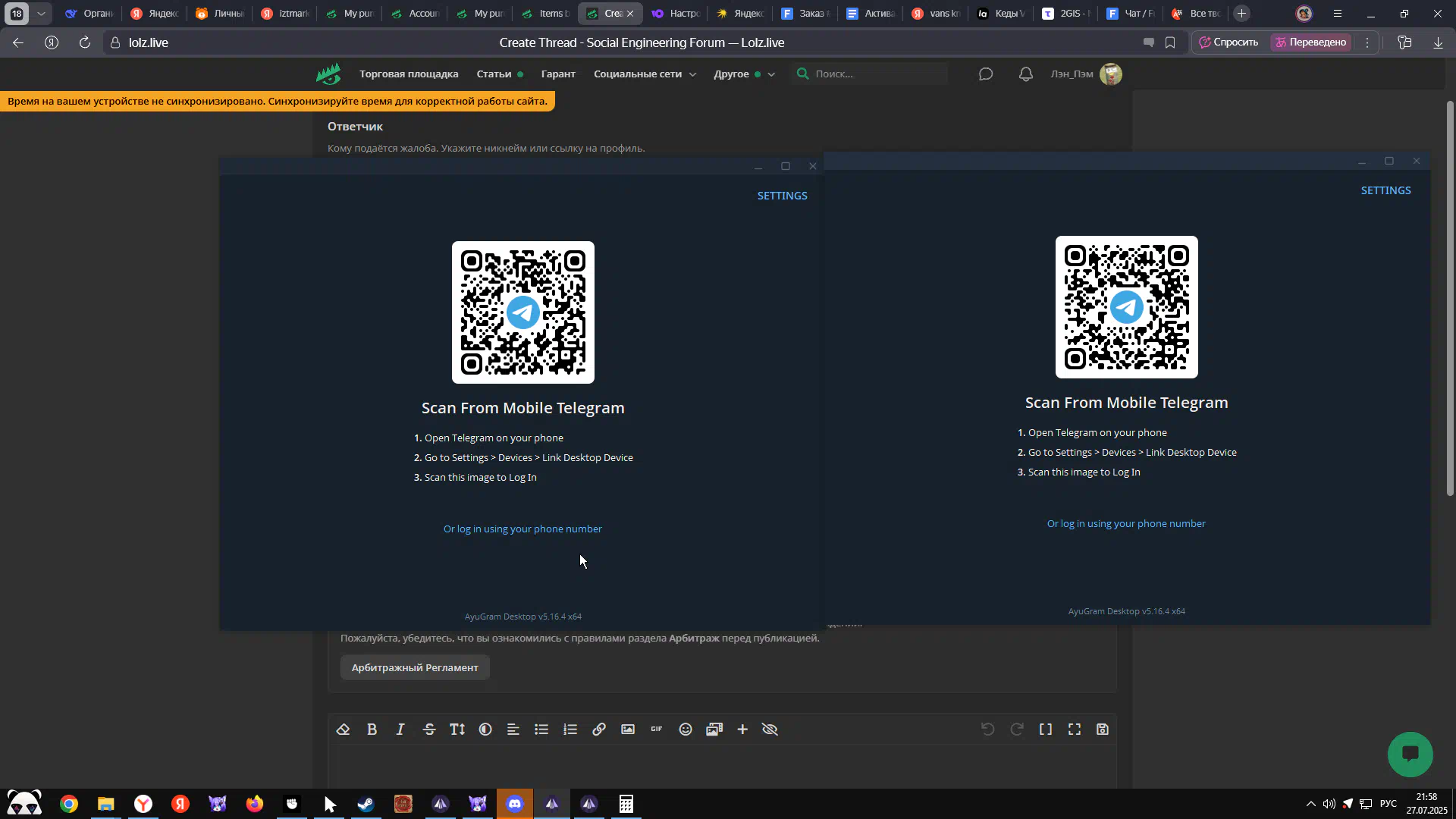1456x819 pixels.
Task: Click the lolz.live green logo
Action: [328, 74]
